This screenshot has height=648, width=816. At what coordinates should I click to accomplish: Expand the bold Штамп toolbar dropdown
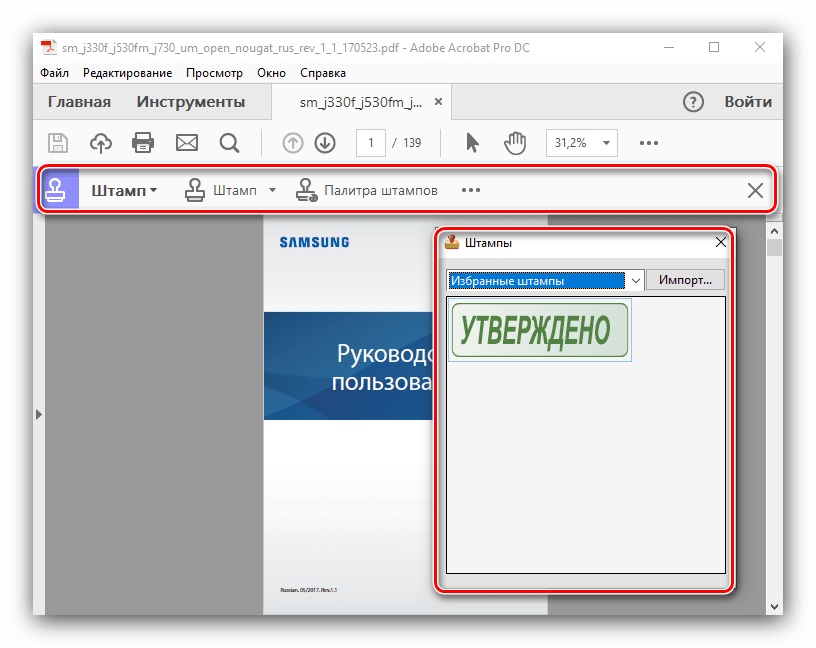pyautogui.click(x=124, y=190)
